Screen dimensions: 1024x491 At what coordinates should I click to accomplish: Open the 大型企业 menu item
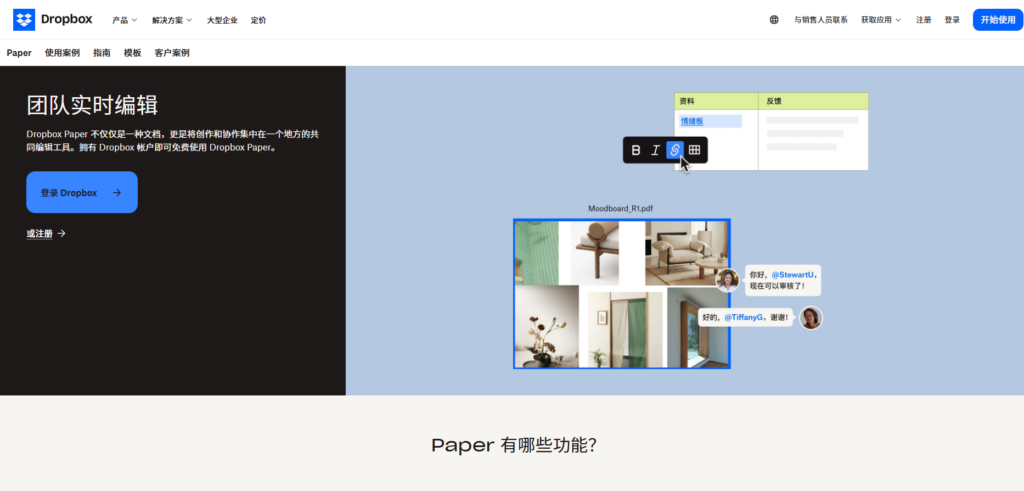click(222, 20)
